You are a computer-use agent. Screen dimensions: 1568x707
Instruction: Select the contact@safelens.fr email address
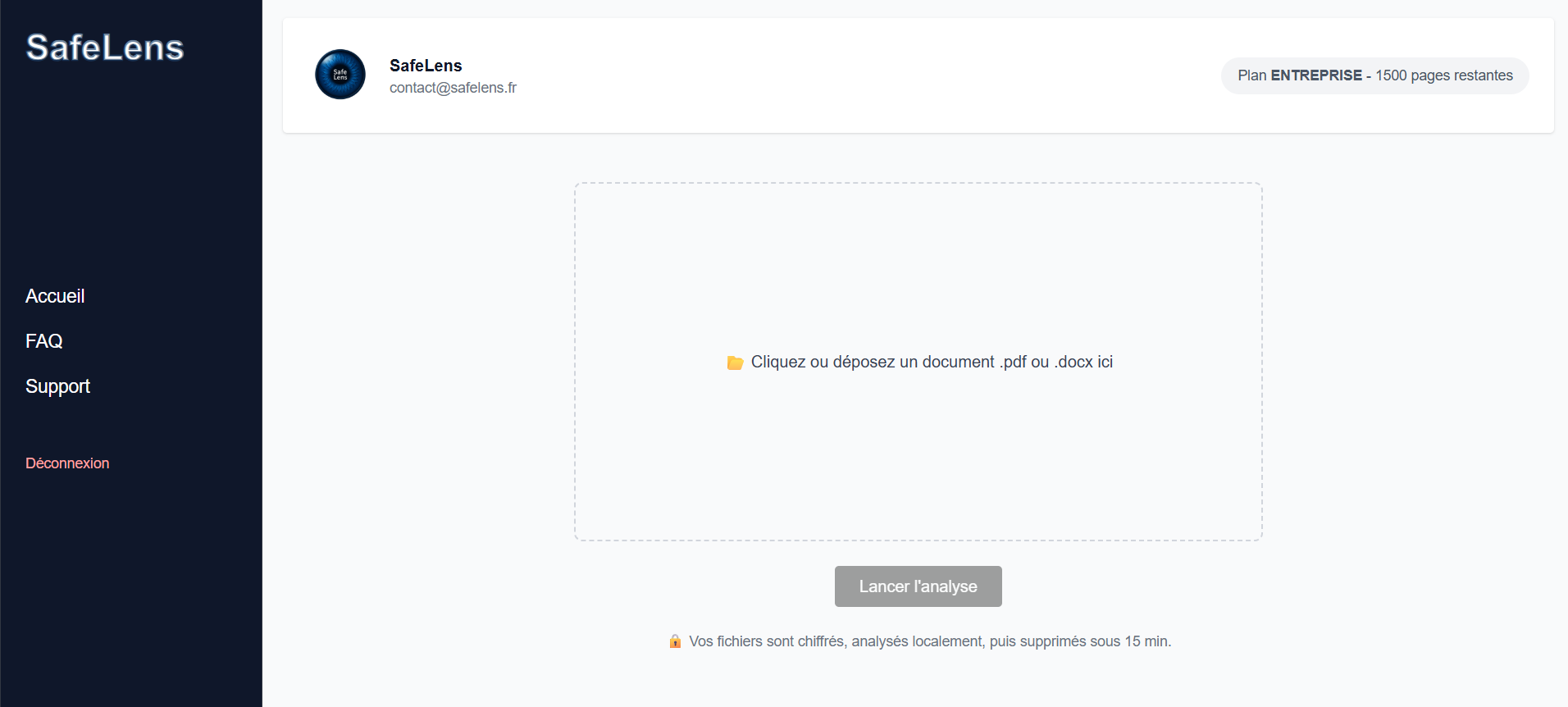point(453,88)
